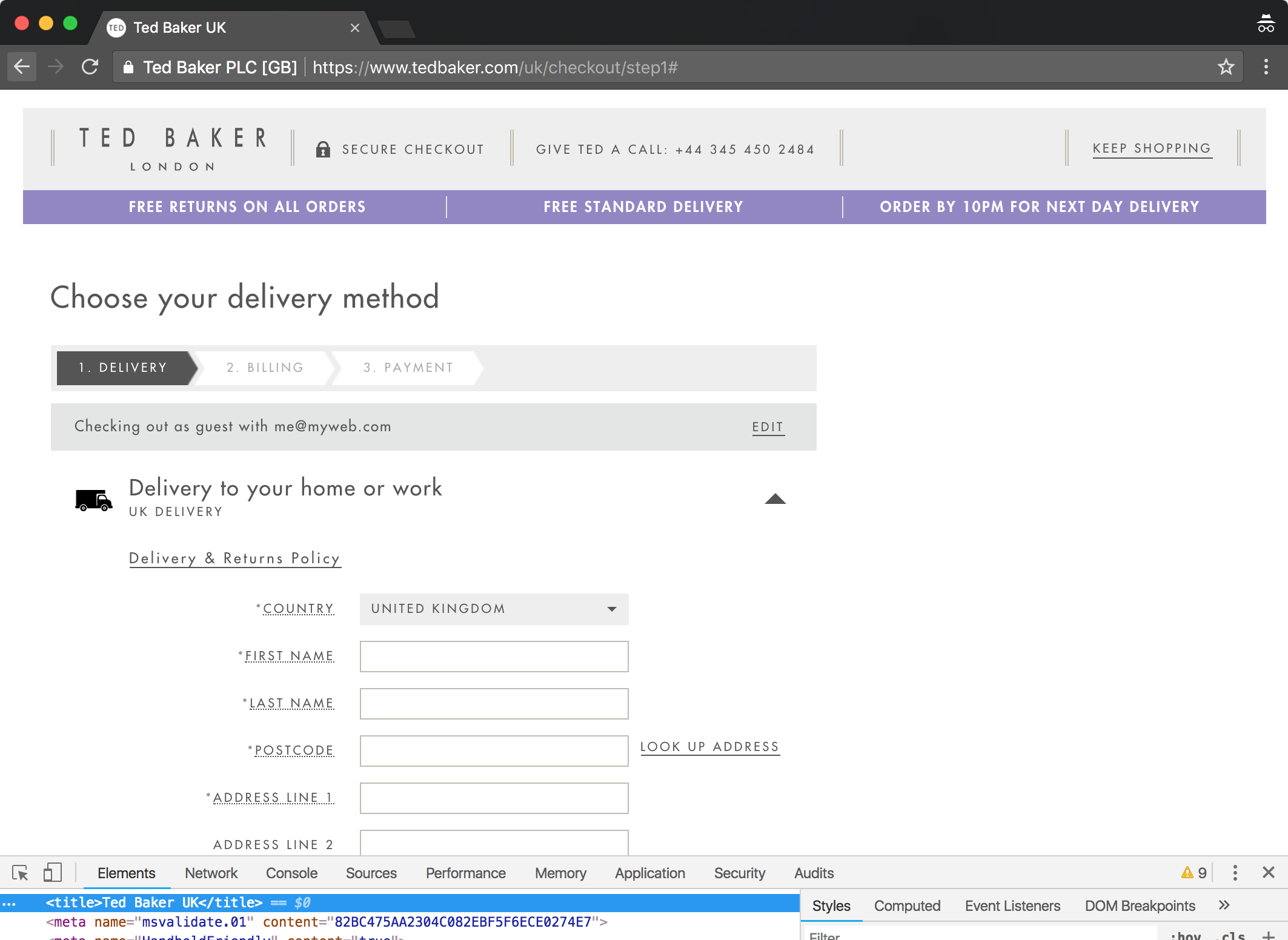1288x940 pixels.
Task: Open the DevTools Application tab
Action: coord(650,873)
